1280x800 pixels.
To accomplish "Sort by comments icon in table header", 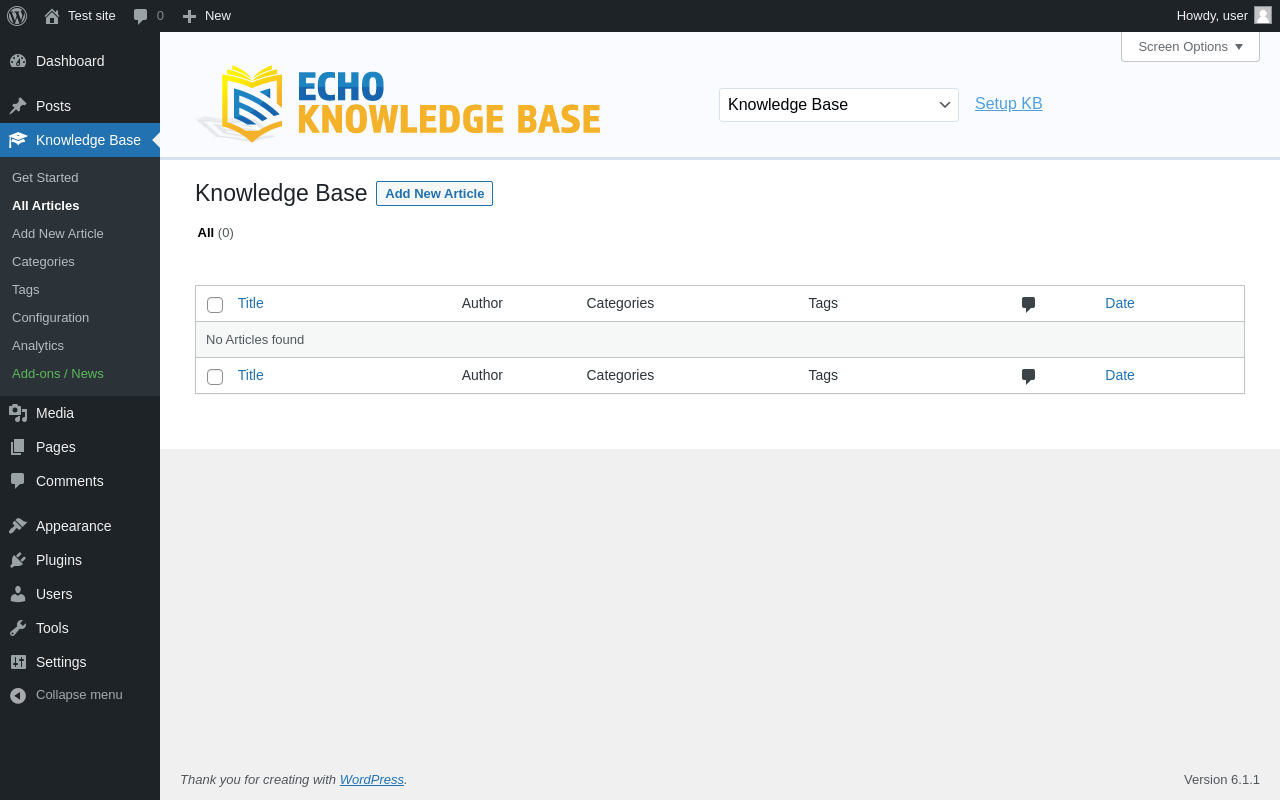I will (x=1028, y=304).
